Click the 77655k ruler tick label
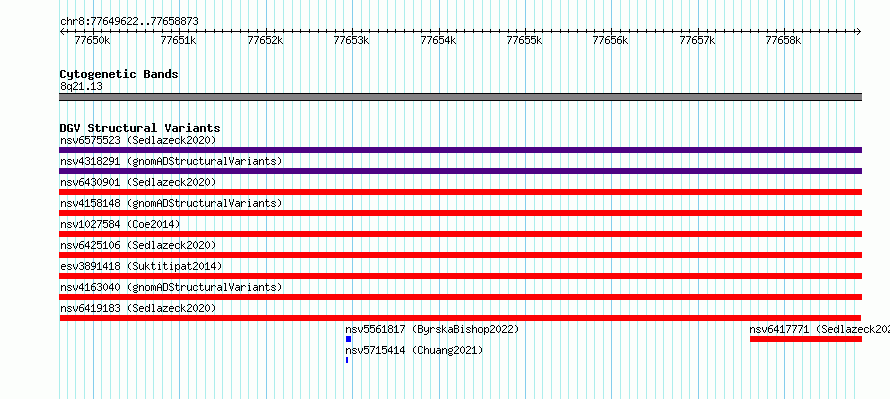The image size is (890, 399). (x=524, y=40)
